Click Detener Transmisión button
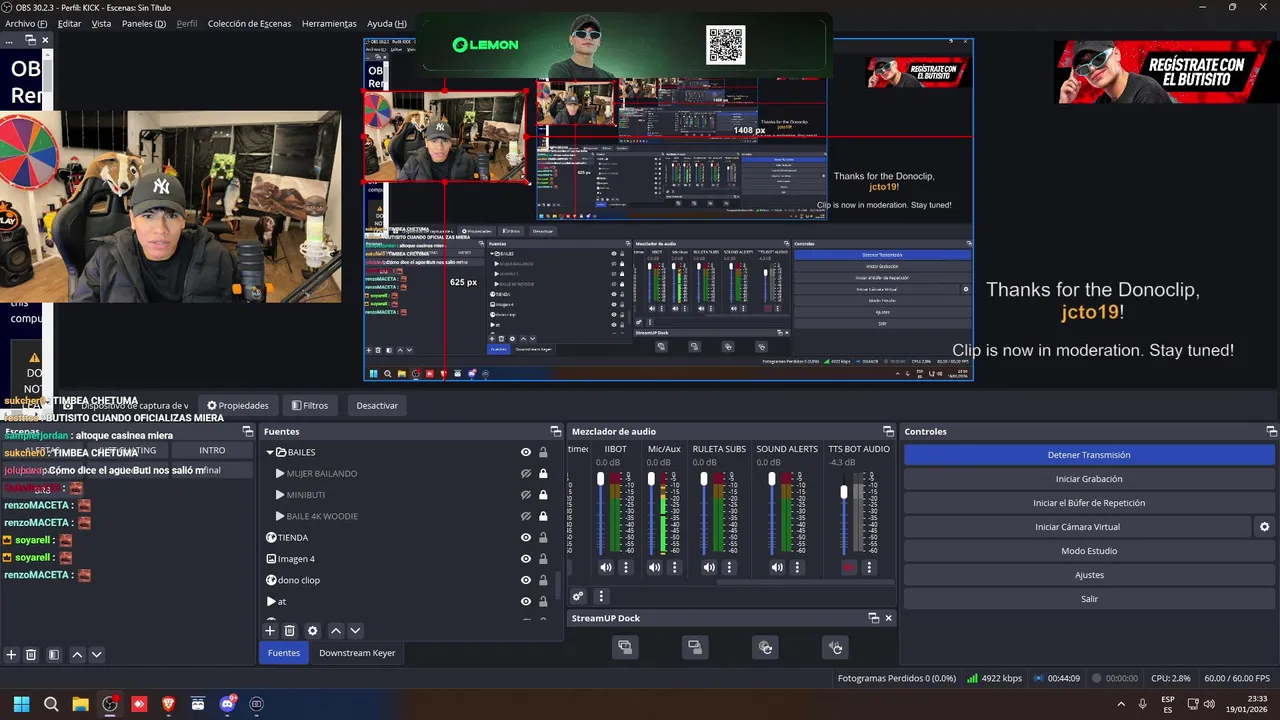Image resolution: width=1280 pixels, height=720 pixels. 1089,455
